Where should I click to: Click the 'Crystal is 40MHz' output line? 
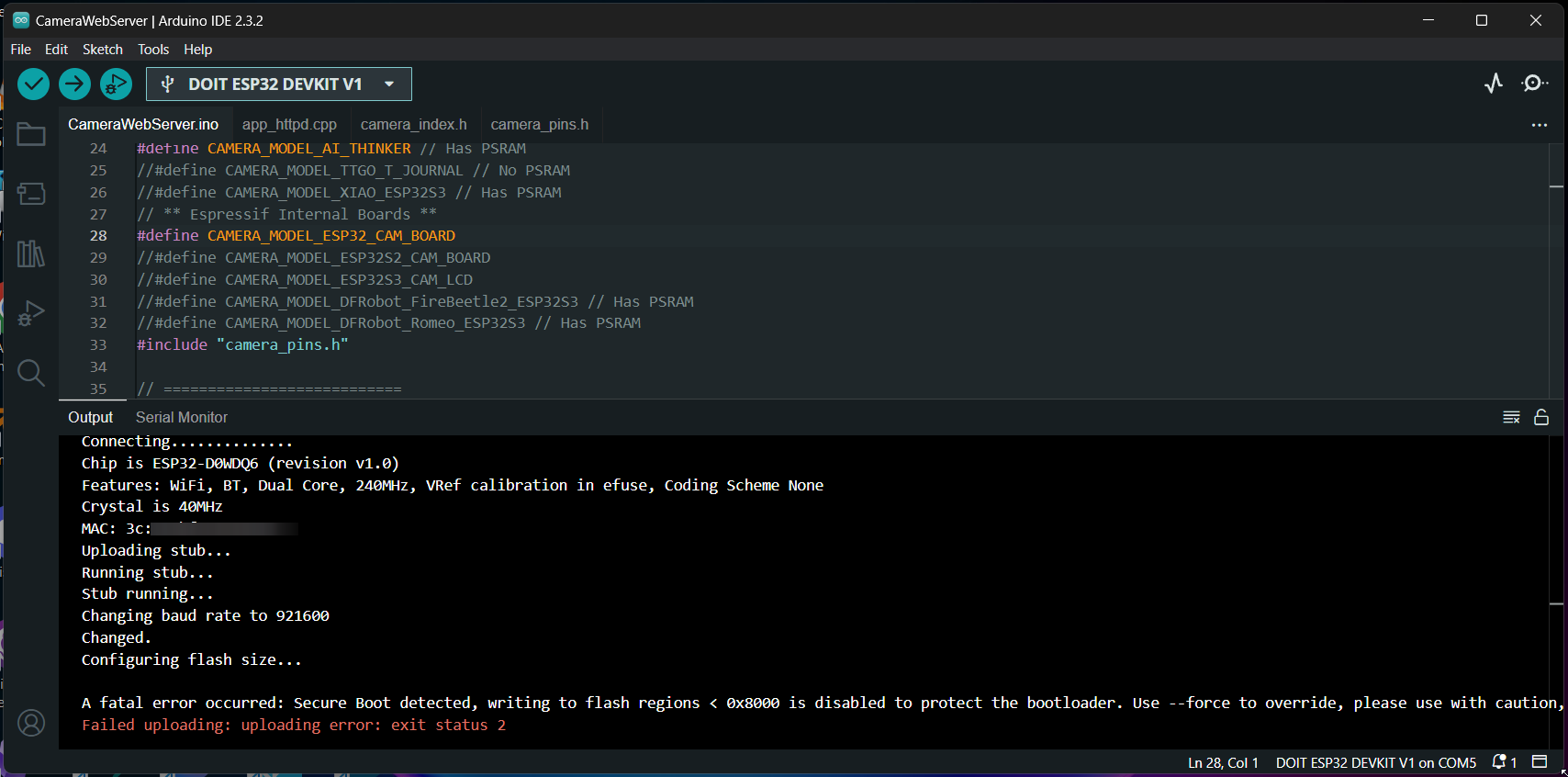click(x=151, y=507)
